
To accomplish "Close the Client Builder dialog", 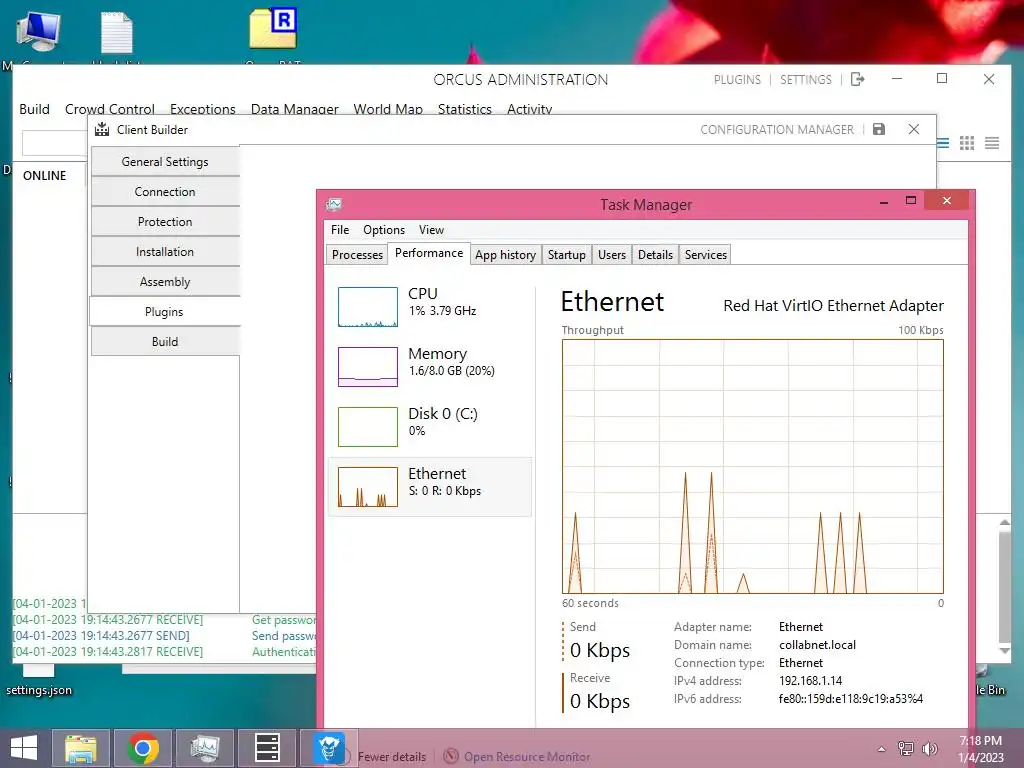I will [x=914, y=129].
